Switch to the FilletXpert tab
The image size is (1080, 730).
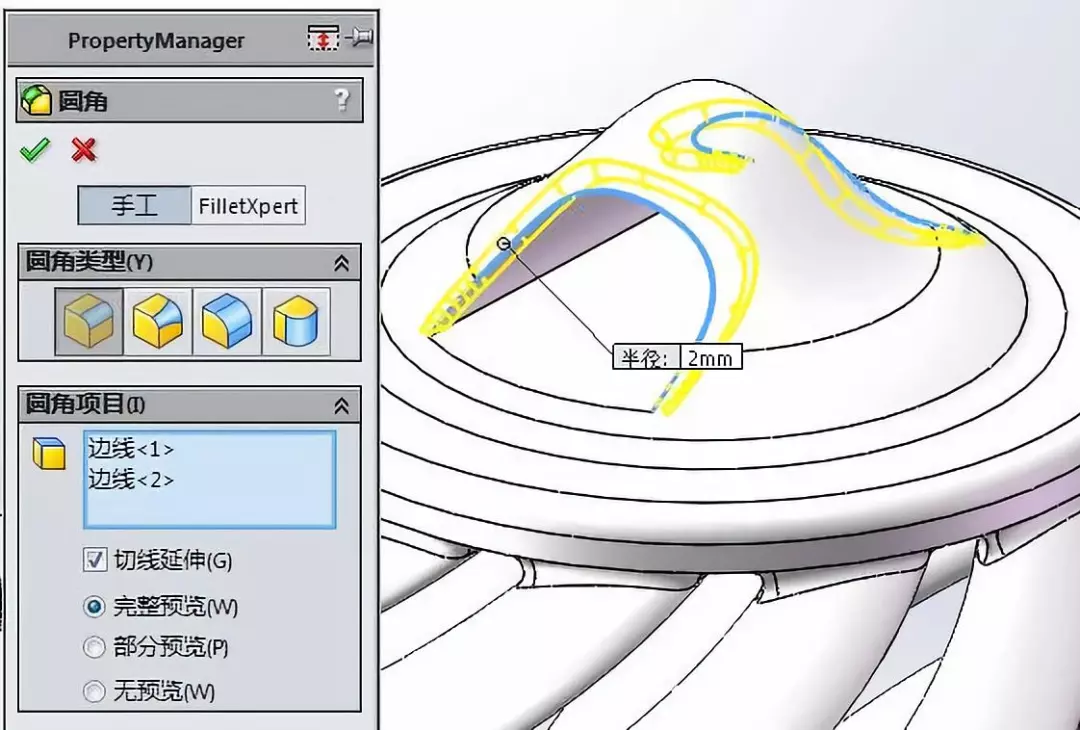(x=248, y=205)
